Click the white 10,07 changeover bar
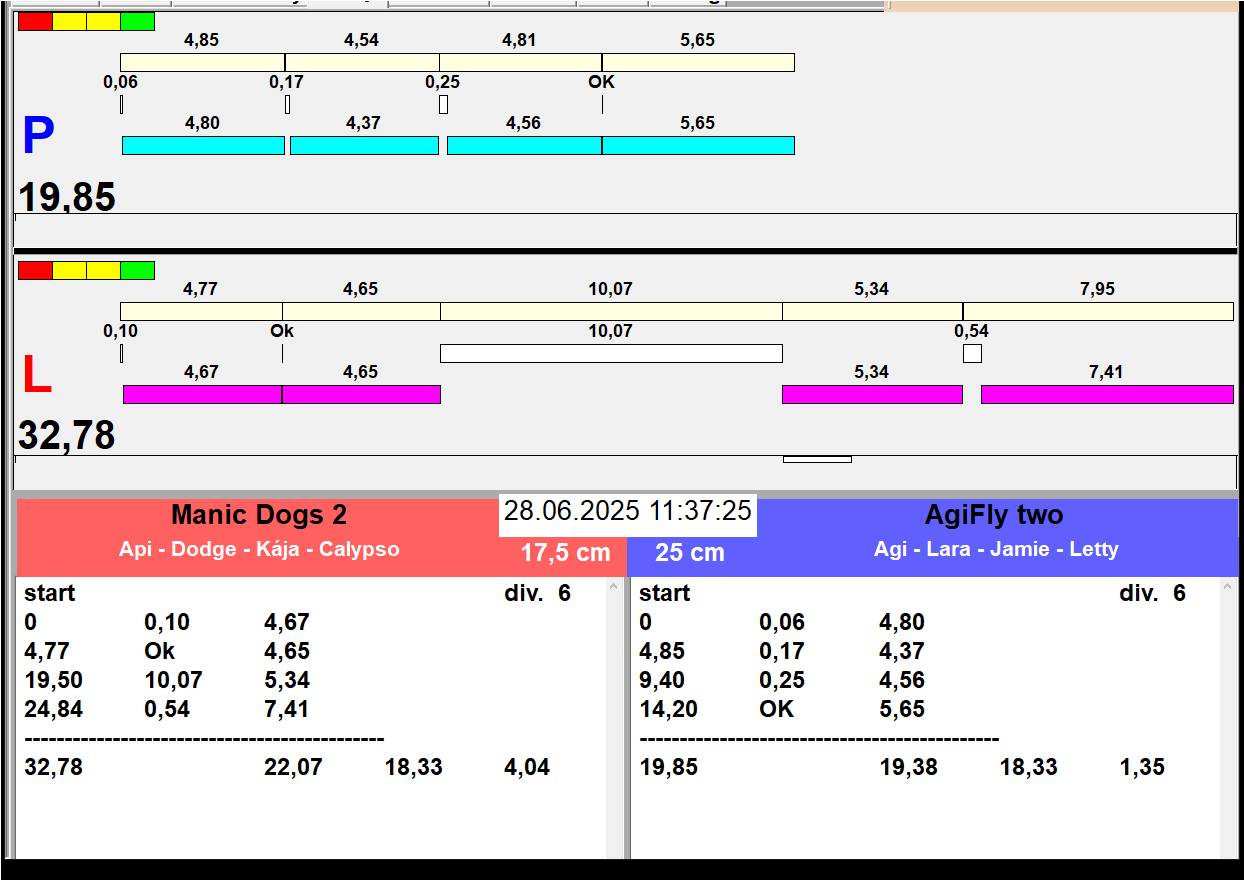The width and height of the screenshot is (1244, 880). 611,353
